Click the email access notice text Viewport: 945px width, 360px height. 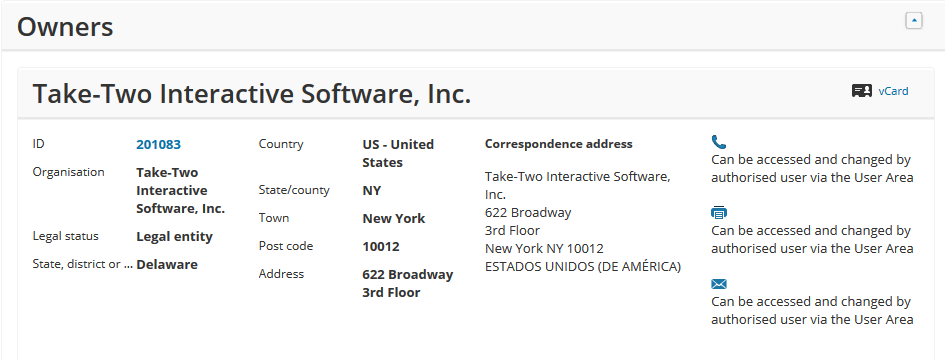[812, 311]
